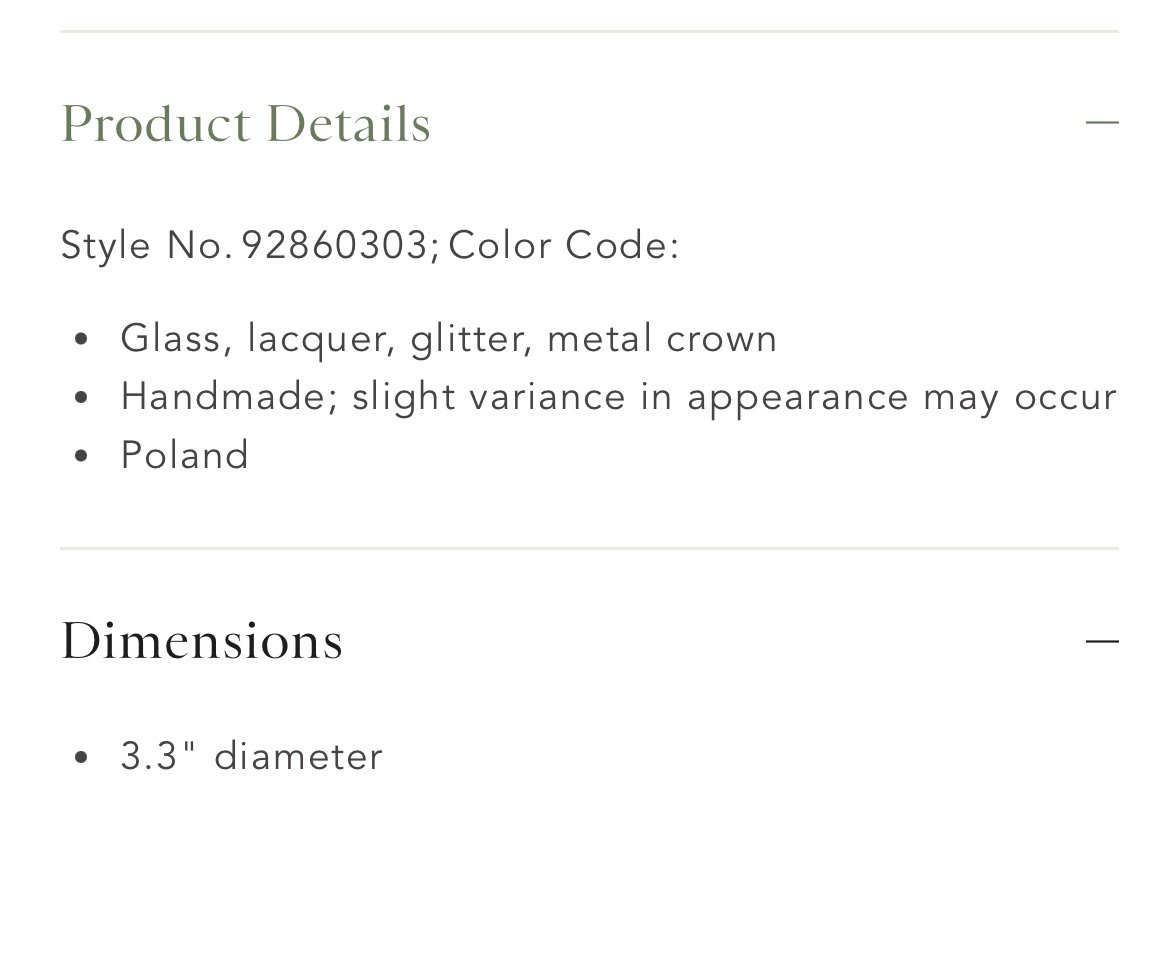1161x972 pixels.
Task: Click the style number 92860303
Action: tap(335, 245)
